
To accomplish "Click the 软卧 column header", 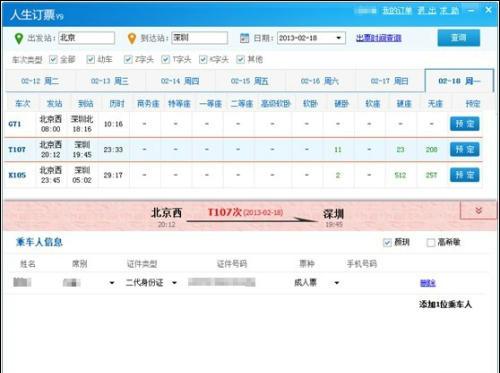I will point(310,104).
